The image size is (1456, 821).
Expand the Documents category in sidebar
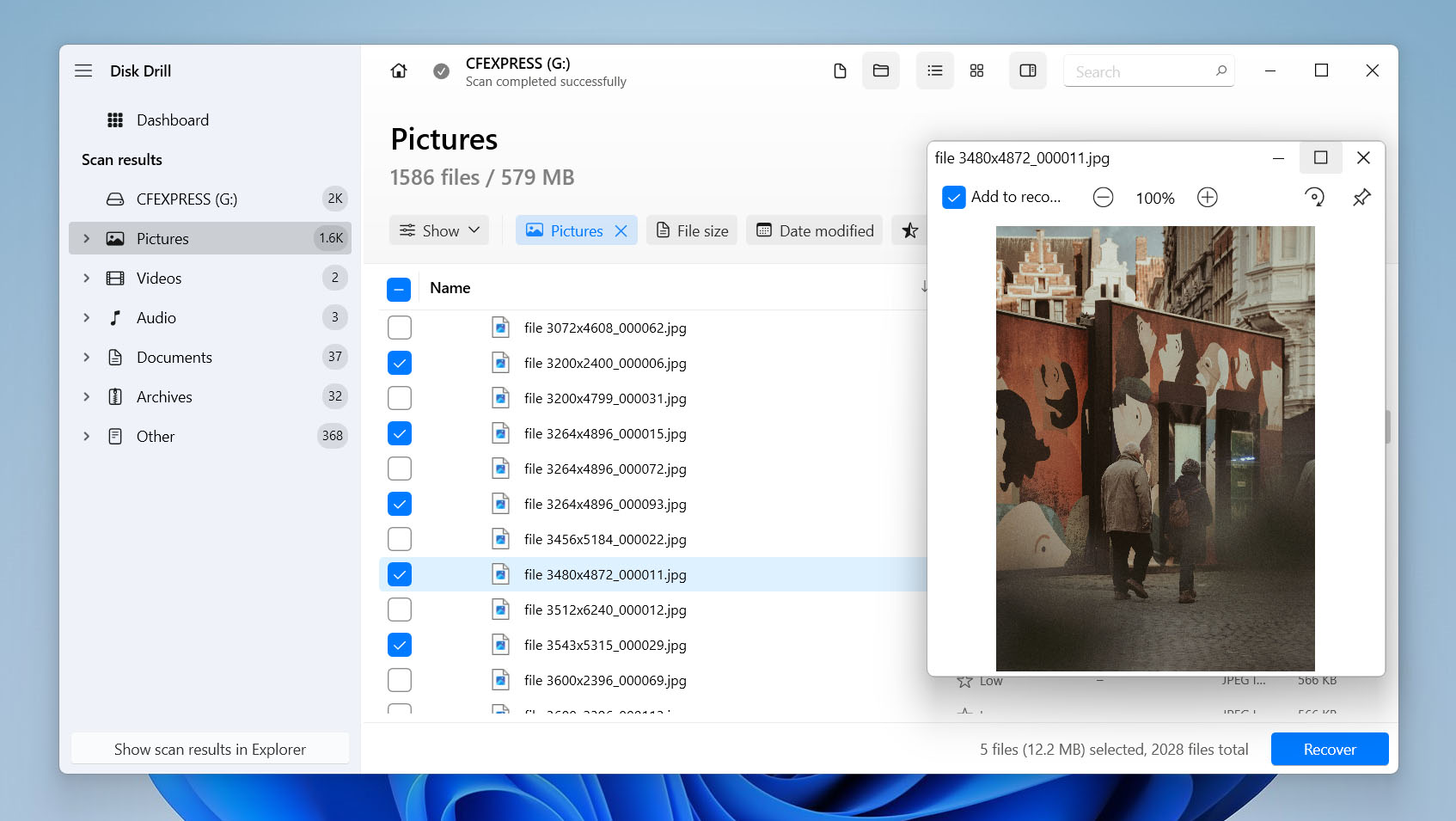[86, 357]
